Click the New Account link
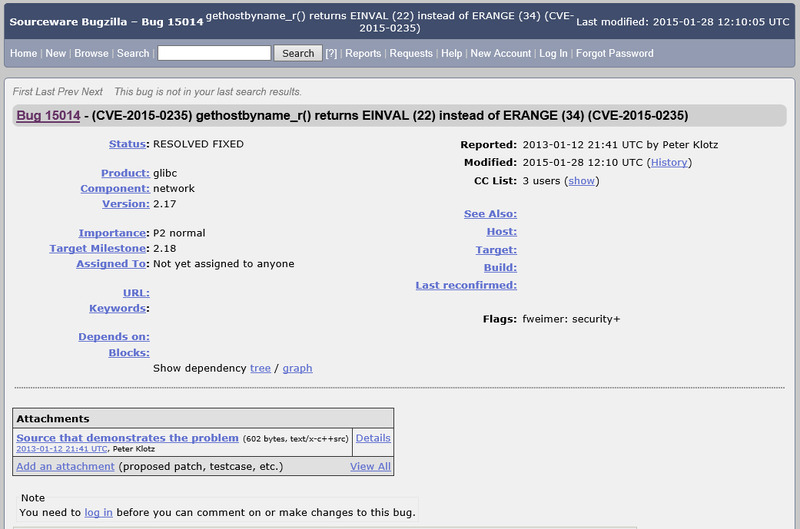This screenshot has width=800, height=529. (x=501, y=54)
